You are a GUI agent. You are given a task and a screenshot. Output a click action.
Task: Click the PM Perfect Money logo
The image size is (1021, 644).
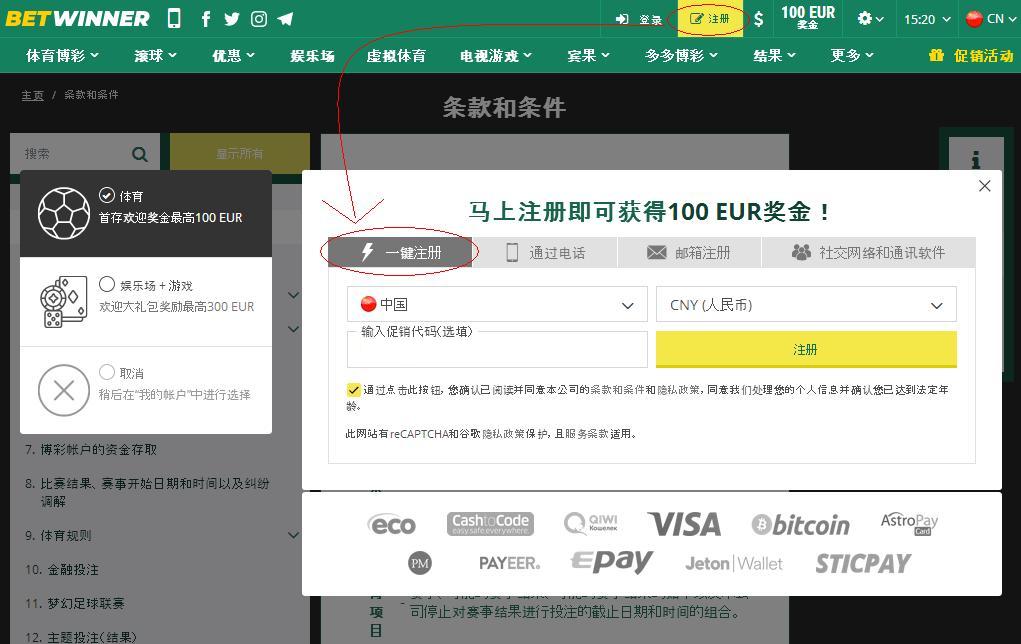pyautogui.click(x=420, y=563)
